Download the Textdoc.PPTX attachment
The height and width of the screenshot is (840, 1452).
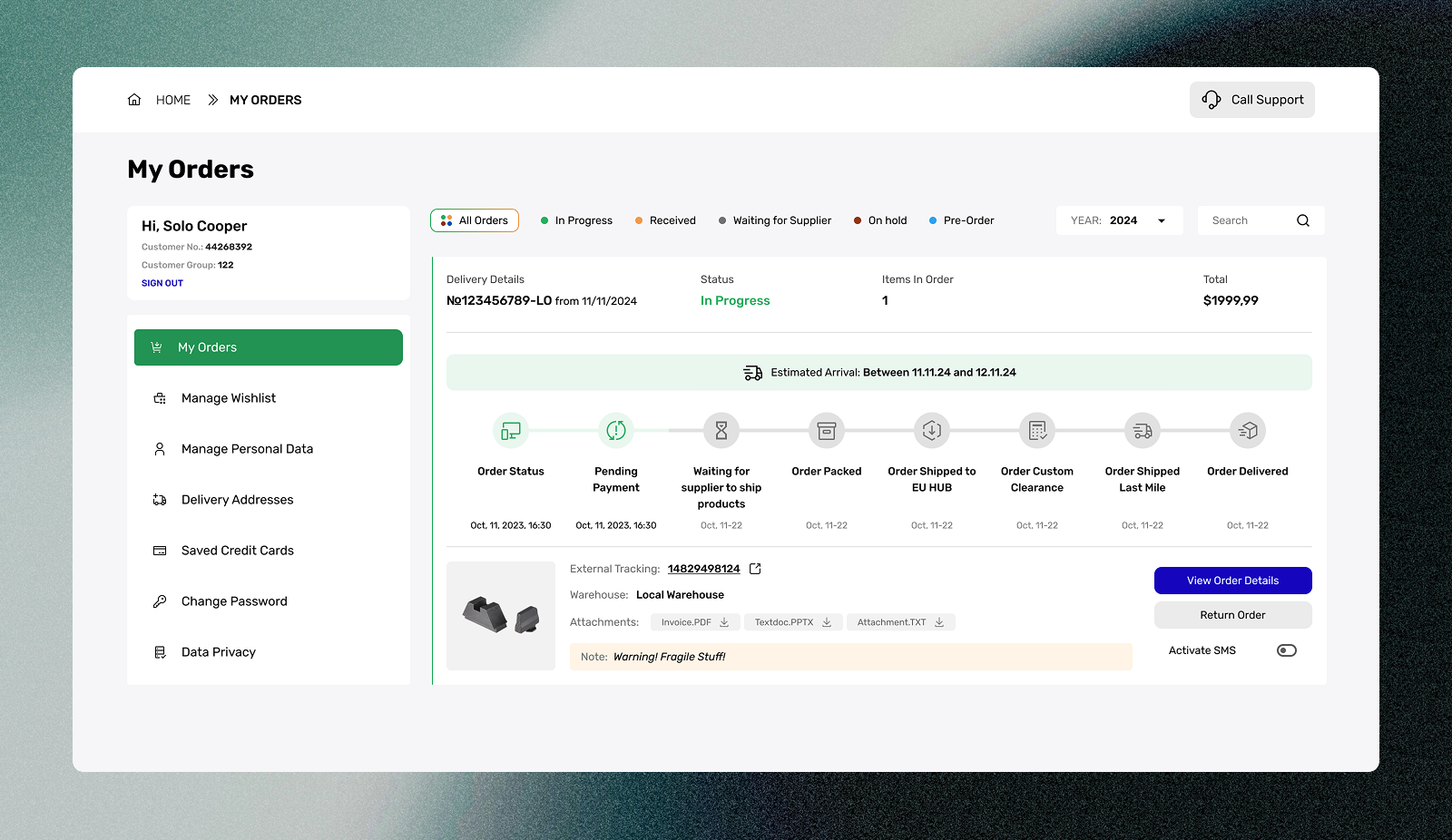tap(826, 622)
